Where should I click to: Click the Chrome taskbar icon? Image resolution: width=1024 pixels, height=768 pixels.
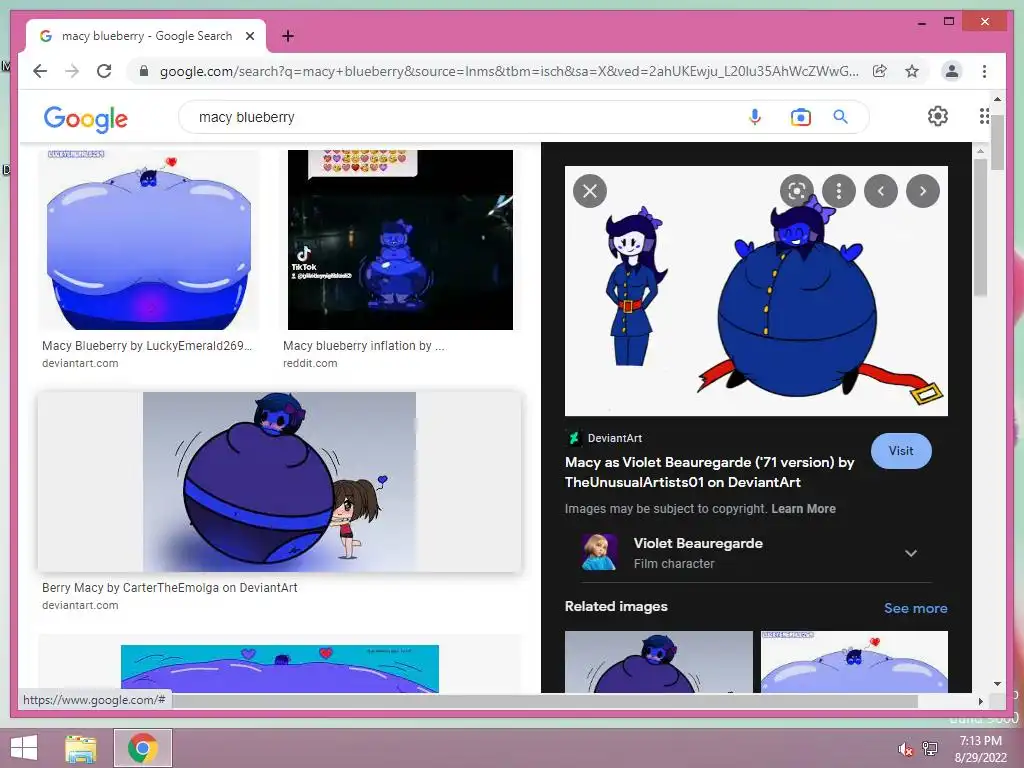click(143, 748)
